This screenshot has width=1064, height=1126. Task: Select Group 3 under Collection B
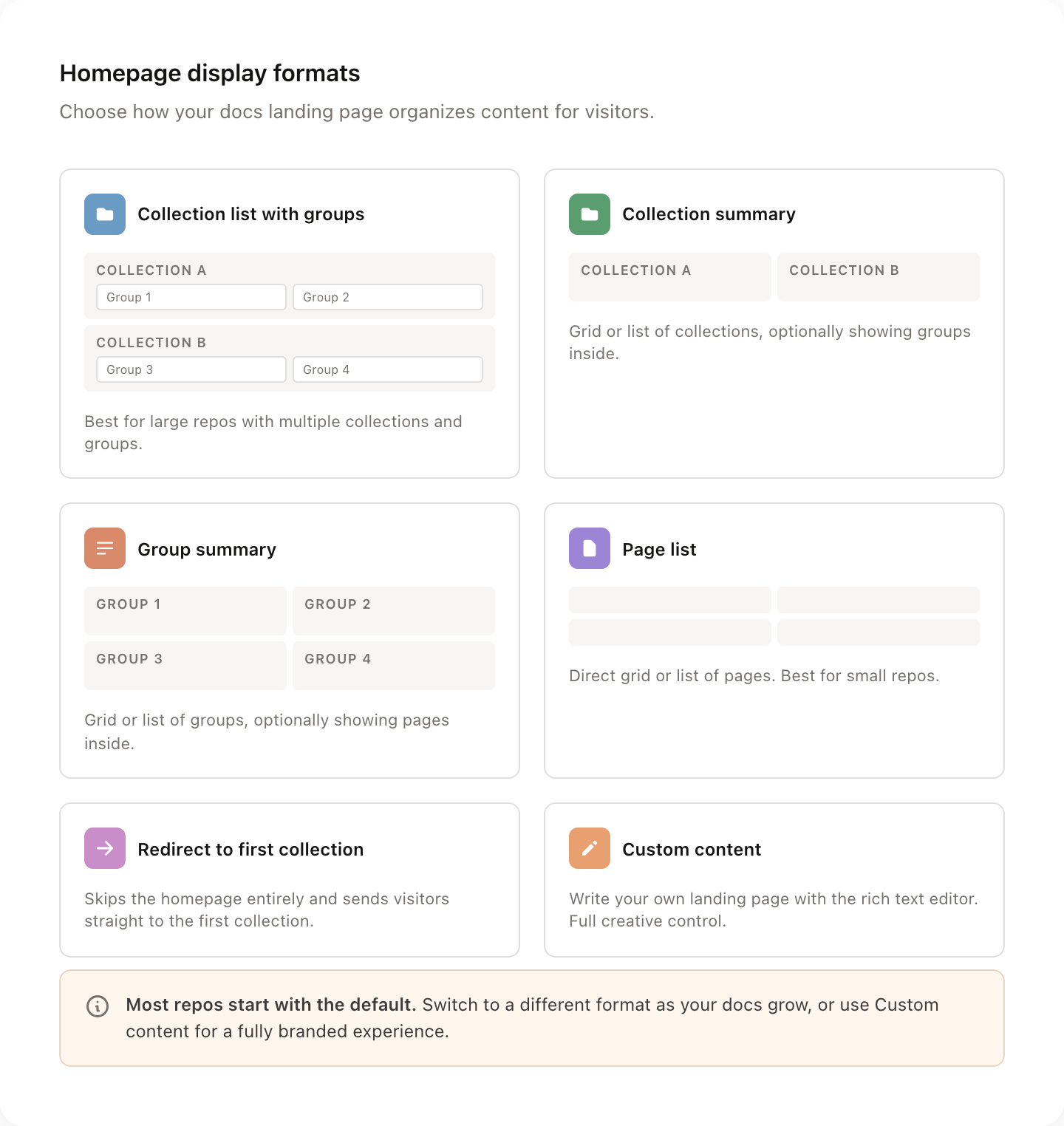[x=191, y=369]
